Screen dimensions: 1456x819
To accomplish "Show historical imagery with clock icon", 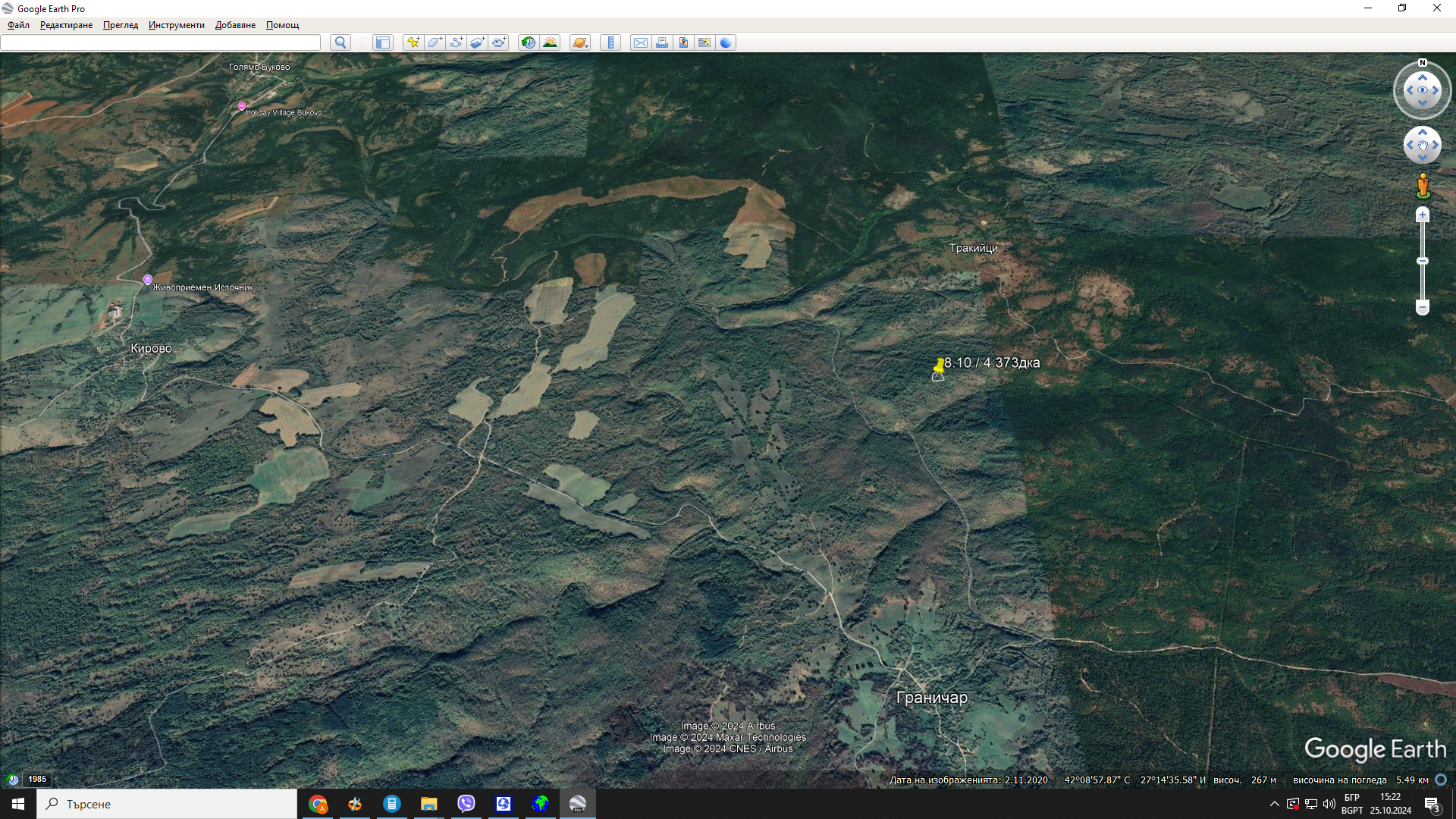I will [x=529, y=42].
